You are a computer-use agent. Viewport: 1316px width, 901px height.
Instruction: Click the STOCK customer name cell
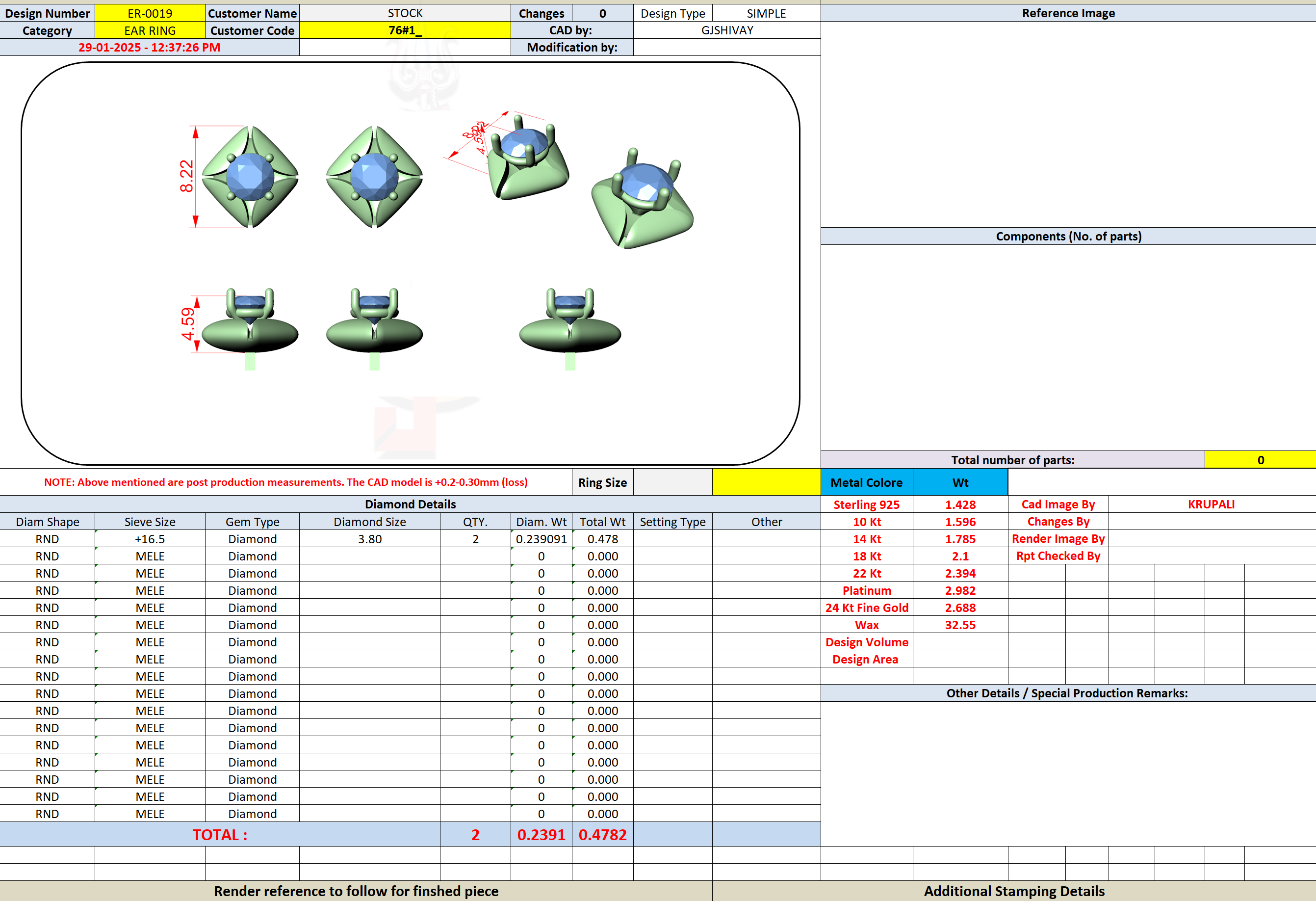click(405, 13)
